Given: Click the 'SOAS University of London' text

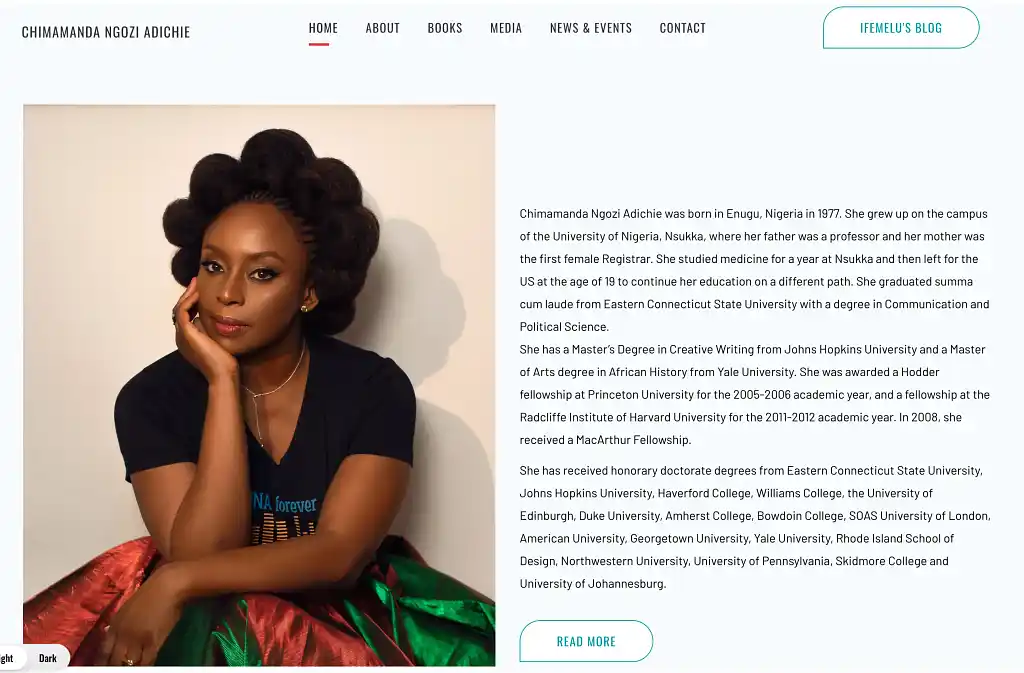Looking at the screenshot, I should (918, 516).
